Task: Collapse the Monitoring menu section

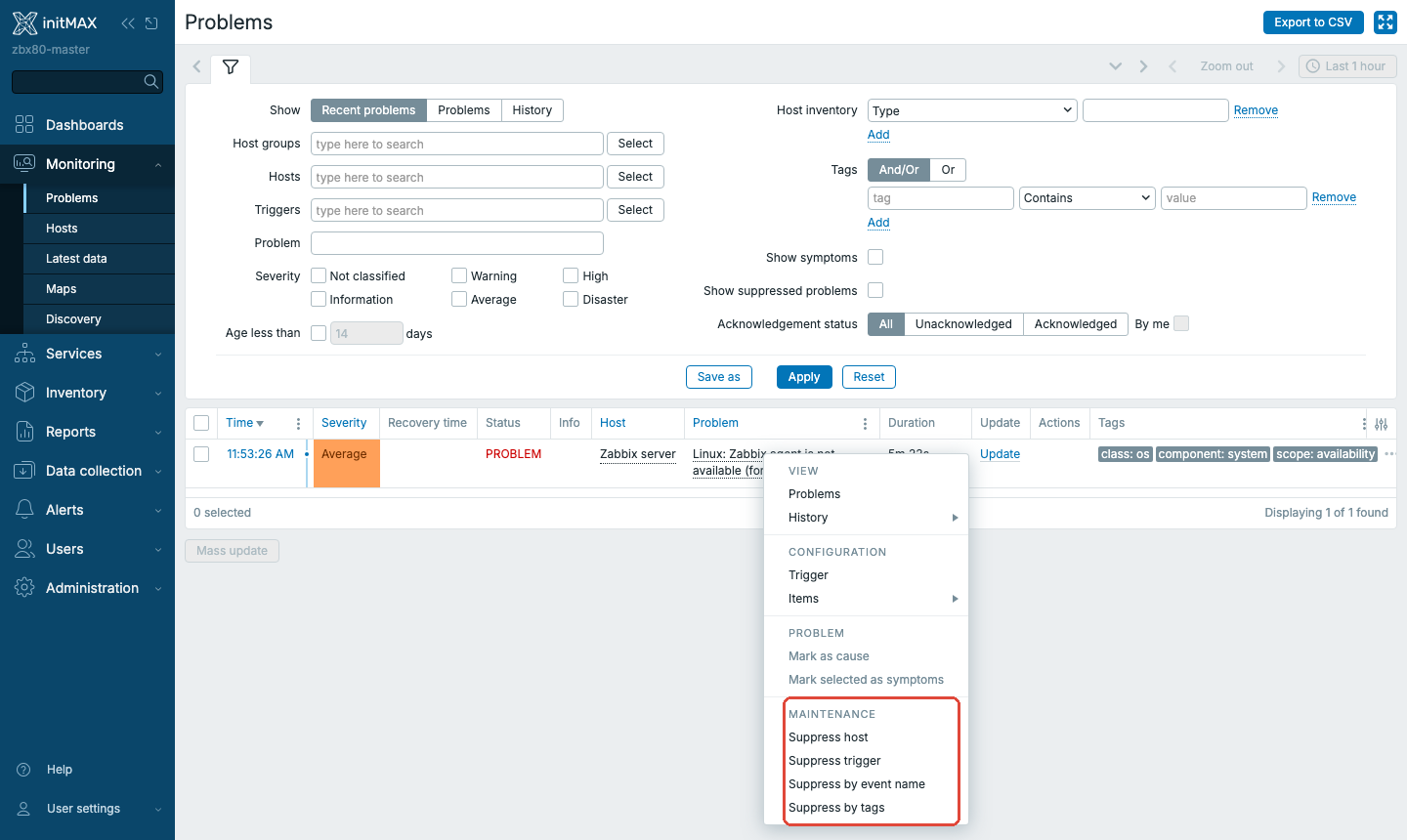Action: click(x=158, y=164)
